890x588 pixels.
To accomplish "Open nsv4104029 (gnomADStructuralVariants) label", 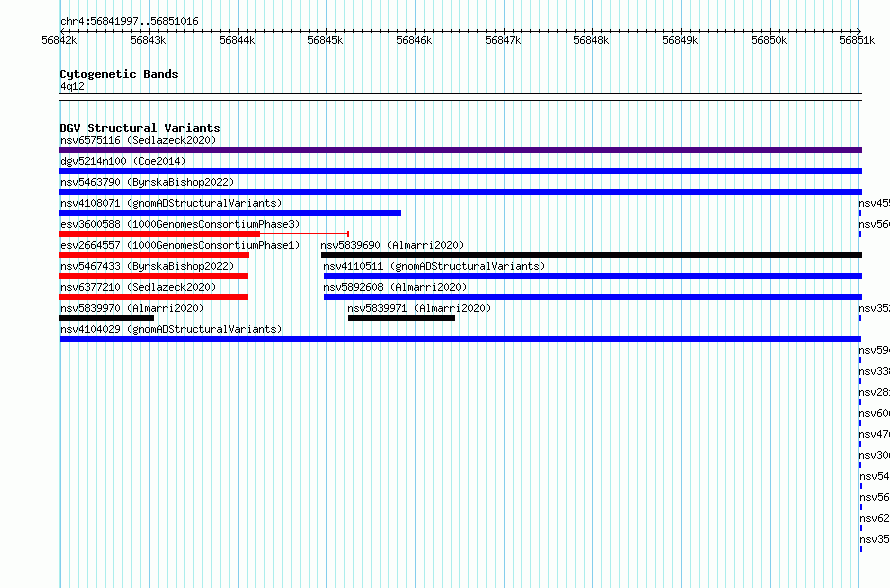I will click(171, 329).
